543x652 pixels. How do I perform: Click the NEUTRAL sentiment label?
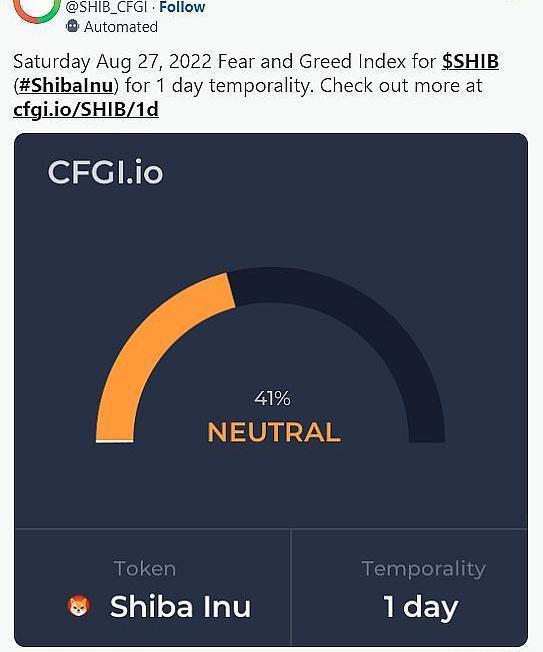tap(274, 432)
